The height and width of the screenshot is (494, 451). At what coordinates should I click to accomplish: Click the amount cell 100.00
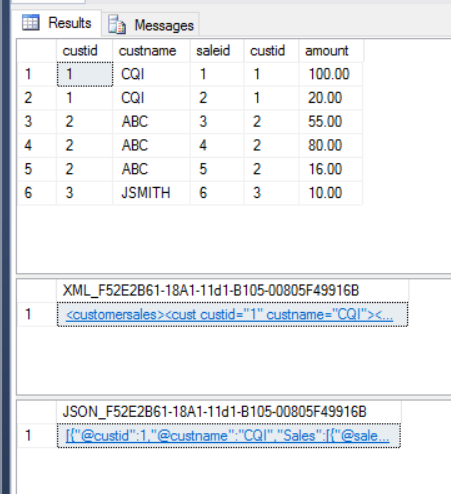tap(331, 74)
